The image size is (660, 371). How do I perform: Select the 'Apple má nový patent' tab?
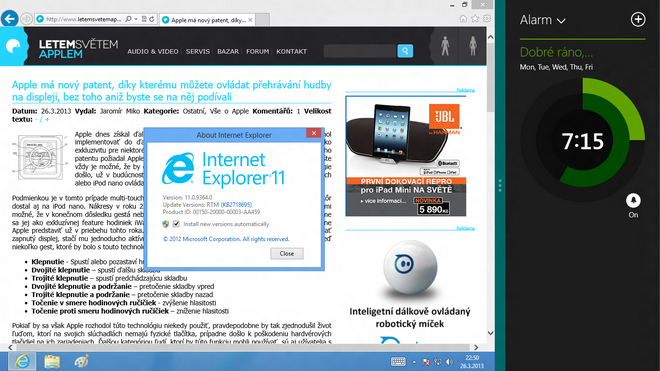coord(207,20)
